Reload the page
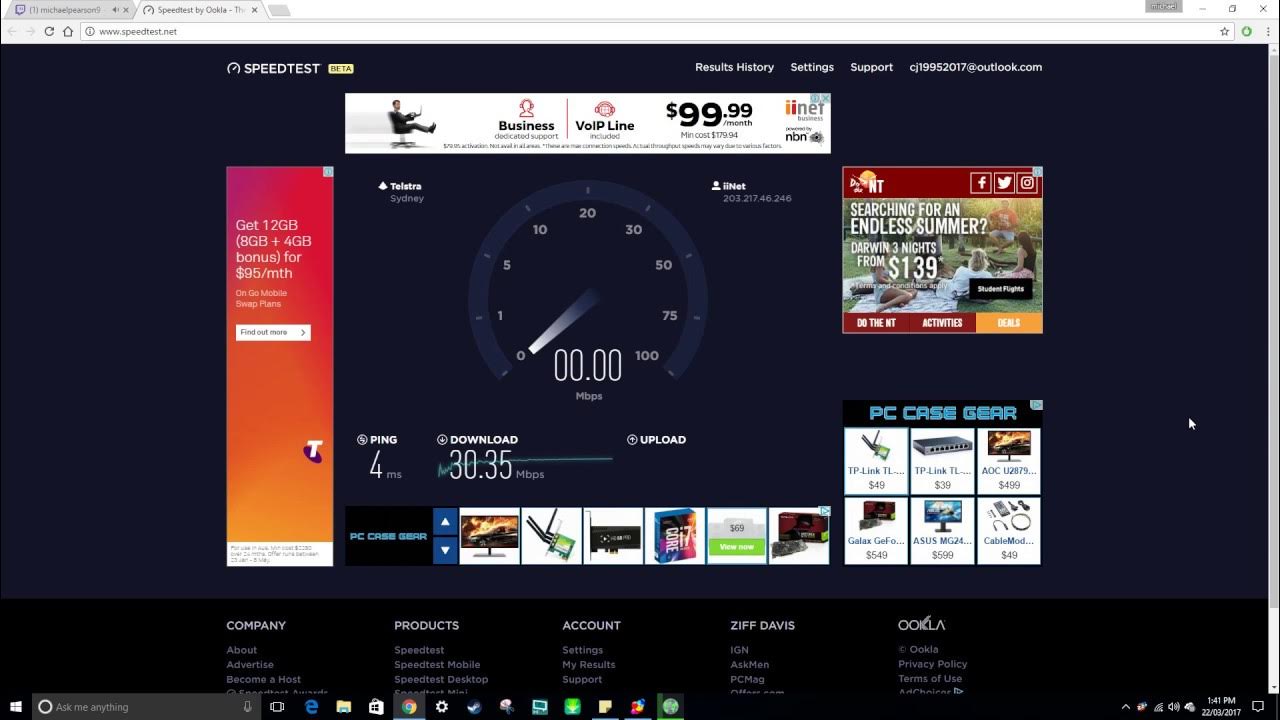1280x720 pixels. coord(49,31)
